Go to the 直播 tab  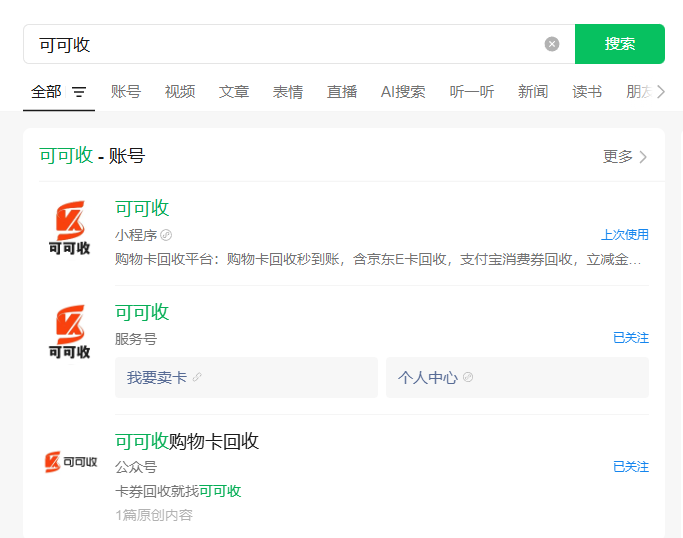pos(342,92)
